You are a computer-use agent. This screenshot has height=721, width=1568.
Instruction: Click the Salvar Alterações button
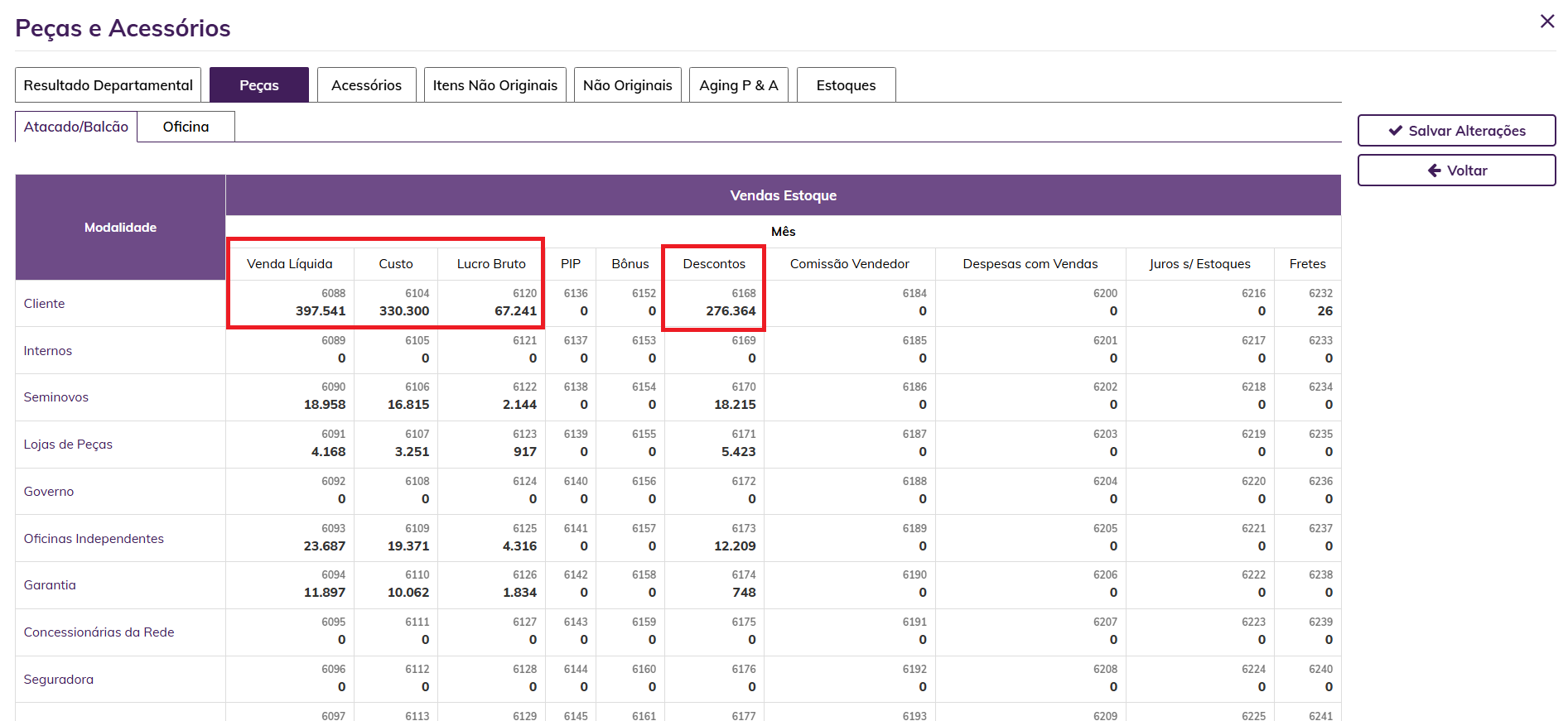(x=1456, y=131)
